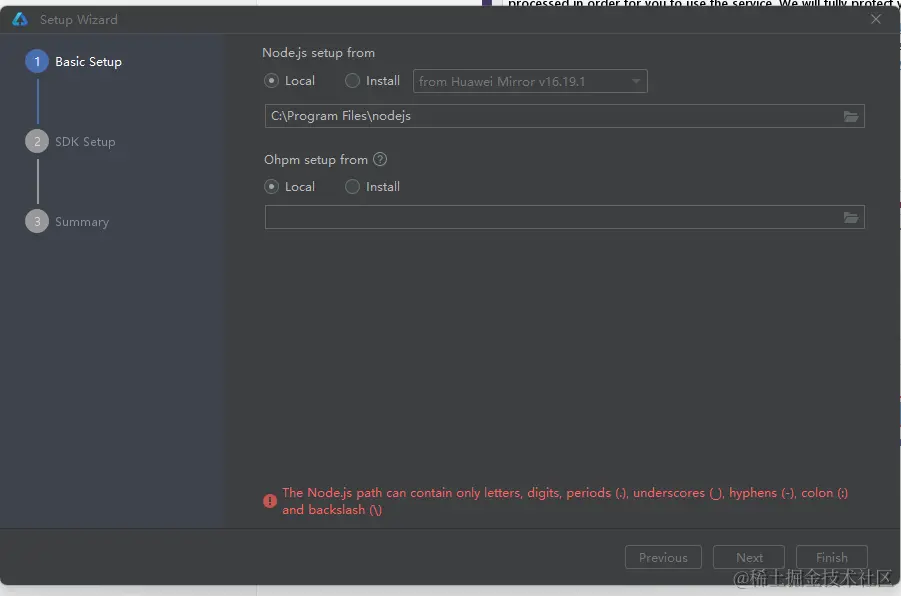901x596 pixels.
Task: Click the Finish button
Action: pyautogui.click(x=831, y=557)
